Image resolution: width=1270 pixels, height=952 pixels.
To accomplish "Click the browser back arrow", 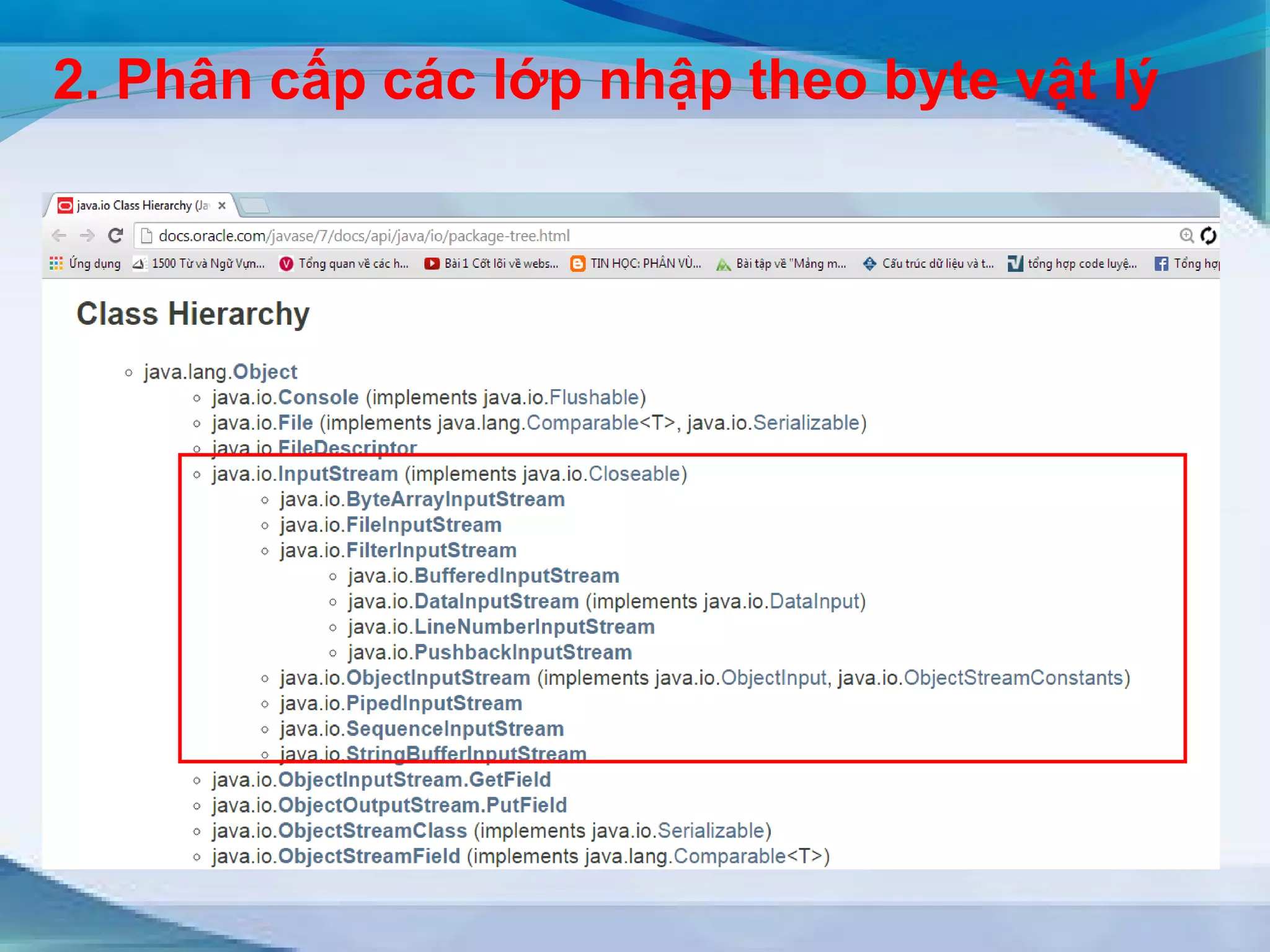I will (59, 236).
